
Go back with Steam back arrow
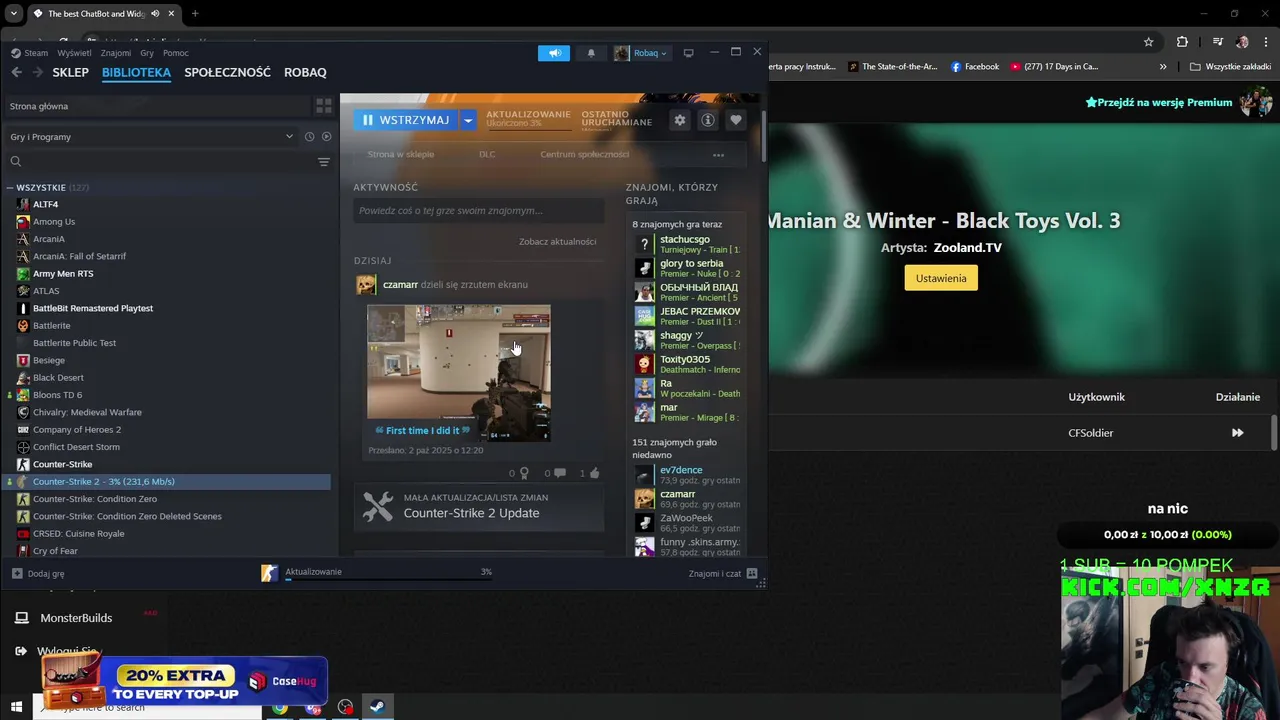[16, 72]
